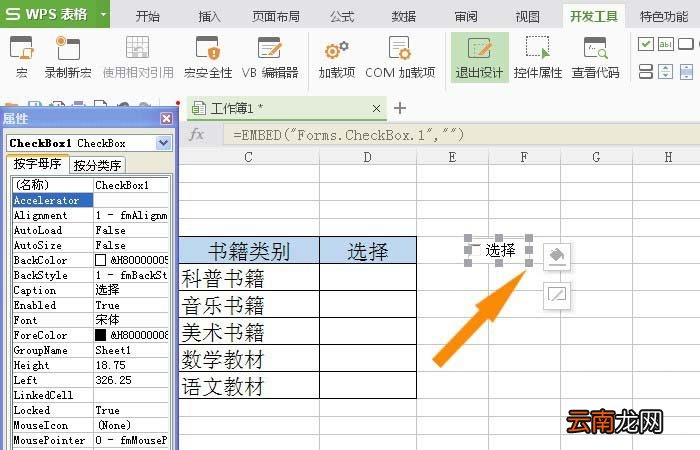The width and height of the screenshot is (700, 450).
Task: Open the 页面布局 ribbon tab
Action: 276,17
